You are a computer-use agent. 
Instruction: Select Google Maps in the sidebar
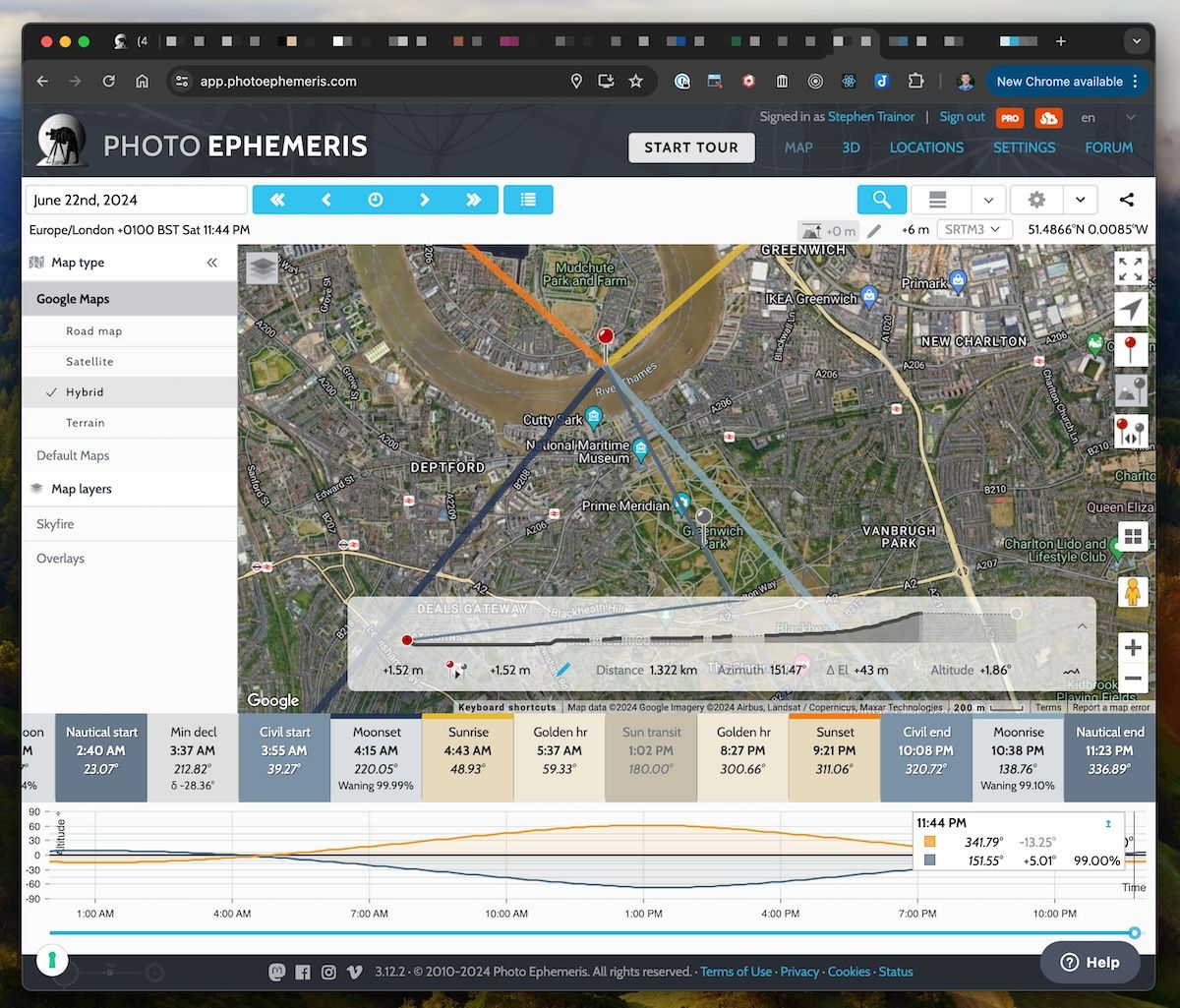[x=130, y=299]
